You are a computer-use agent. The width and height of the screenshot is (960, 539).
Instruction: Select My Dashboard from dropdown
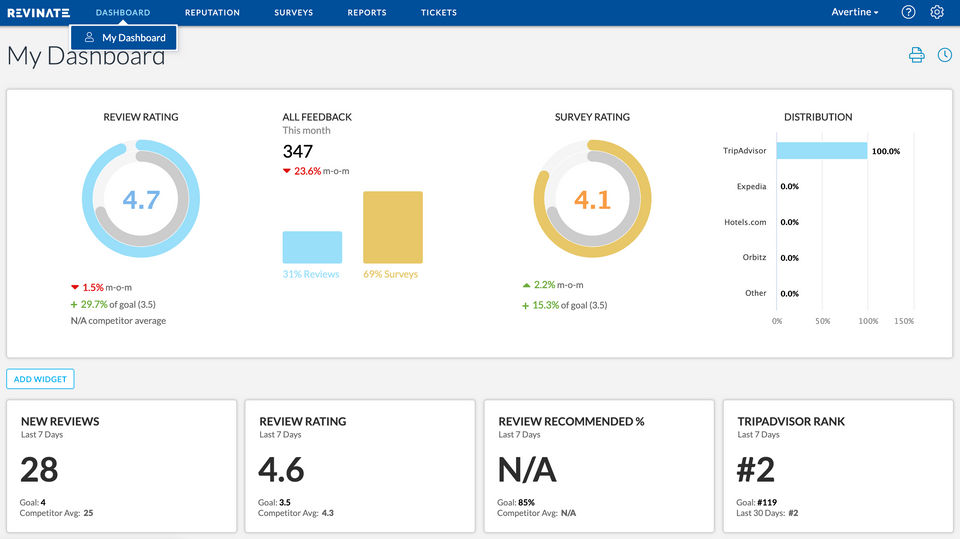tap(133, 38)
